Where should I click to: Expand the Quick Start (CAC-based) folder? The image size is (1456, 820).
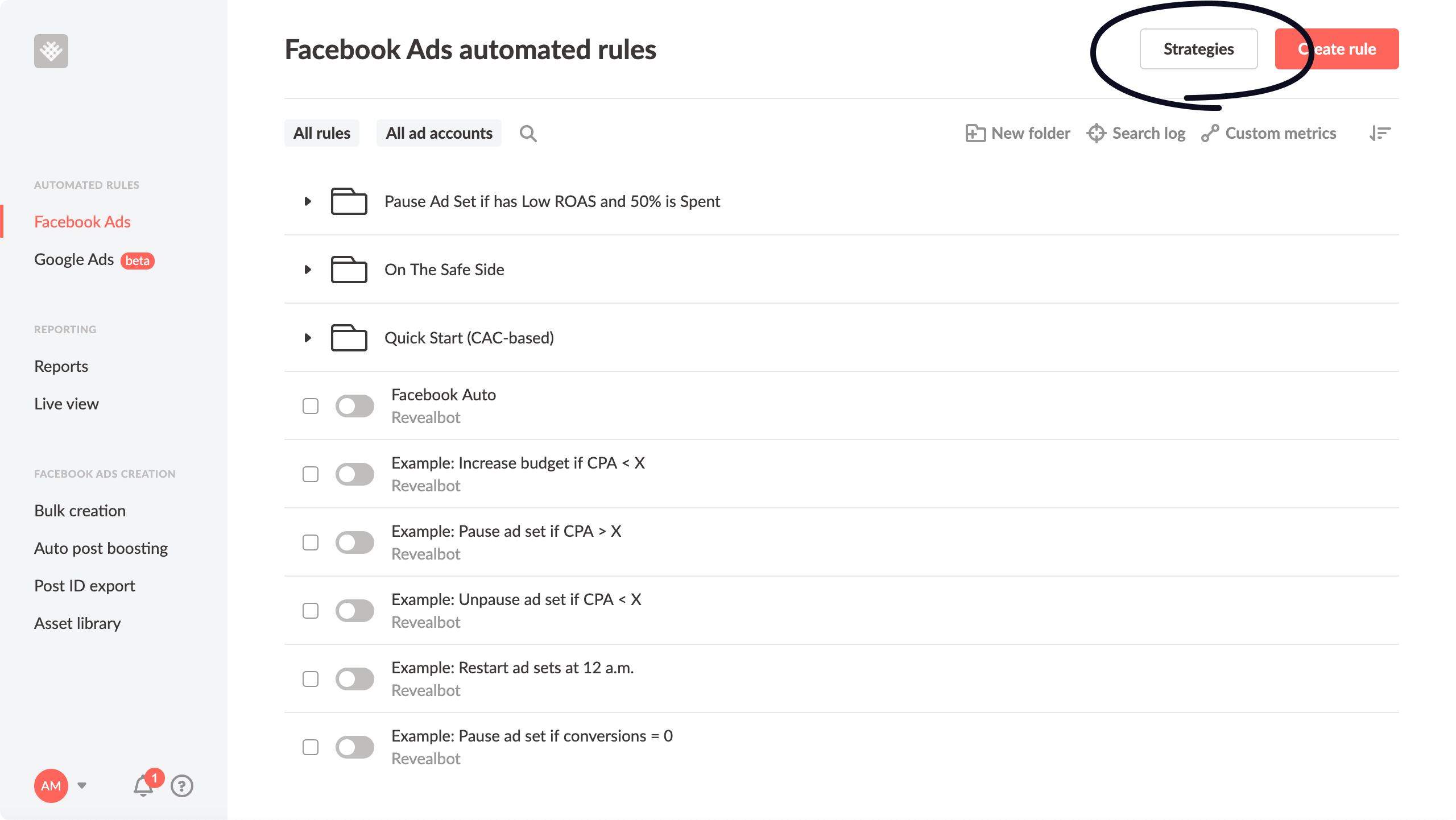pos(308,338)
